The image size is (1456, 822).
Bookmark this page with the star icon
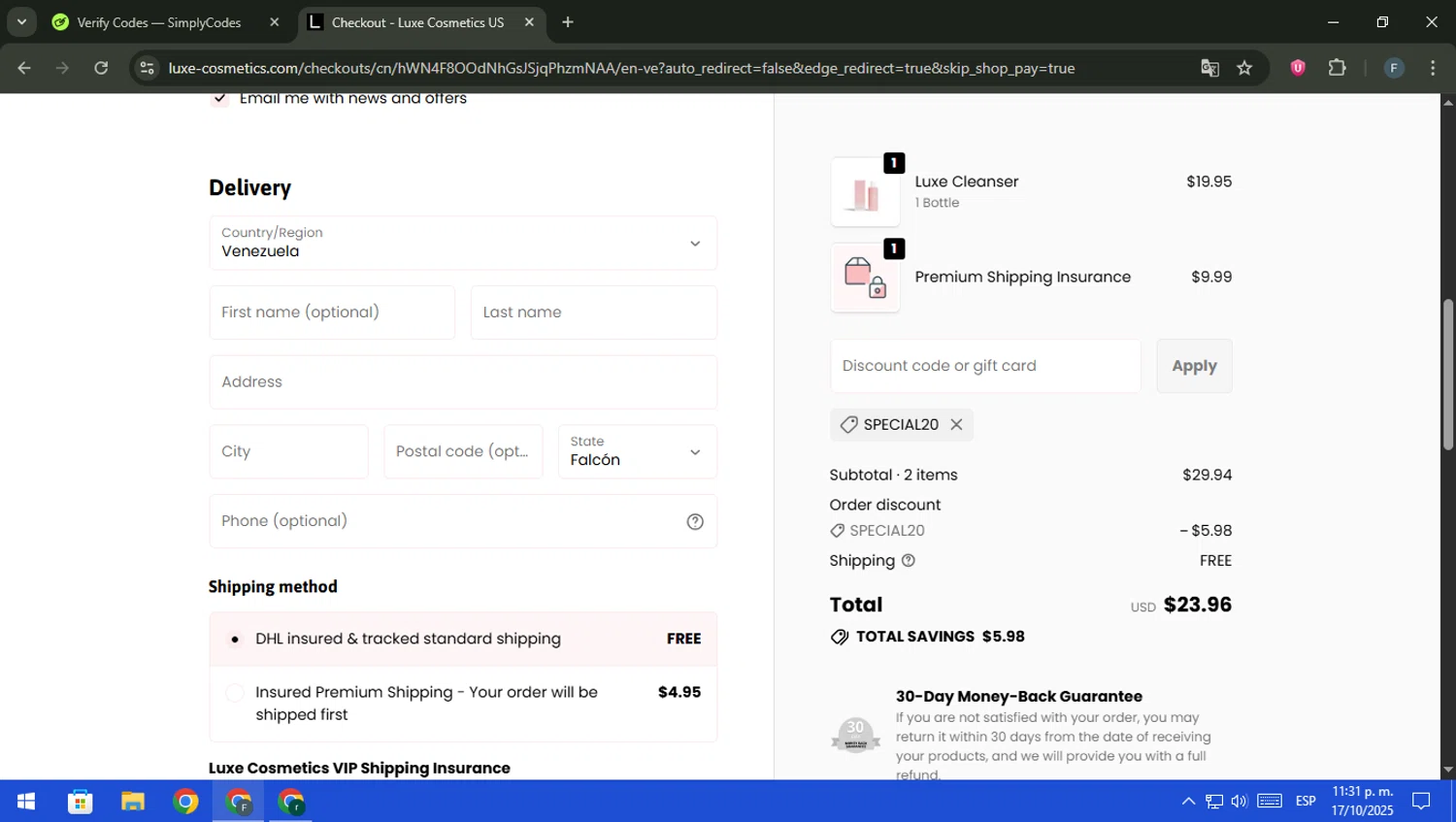(x=1244, y=68)
